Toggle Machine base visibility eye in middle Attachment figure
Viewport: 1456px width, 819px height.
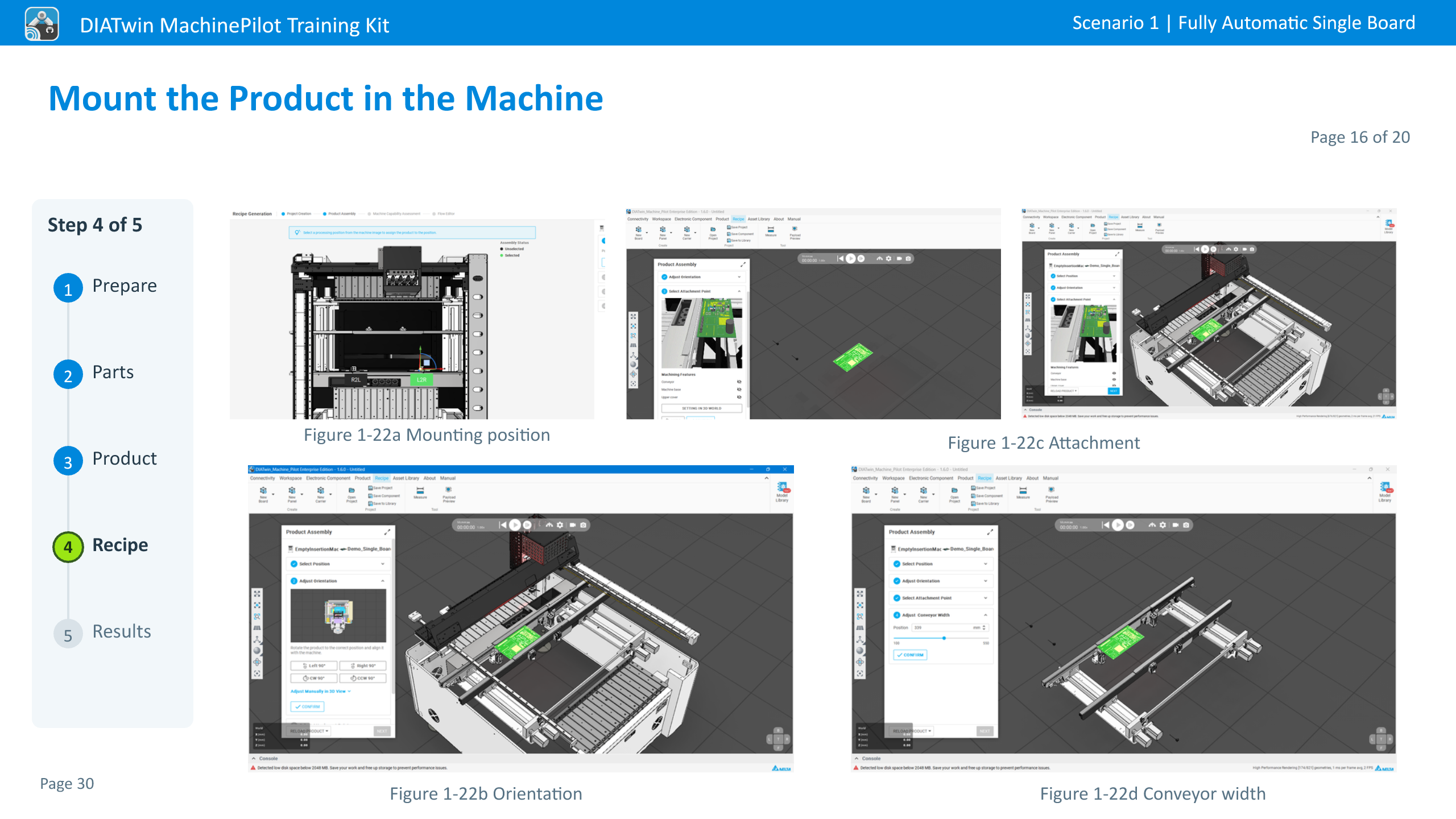pos(739,390)
